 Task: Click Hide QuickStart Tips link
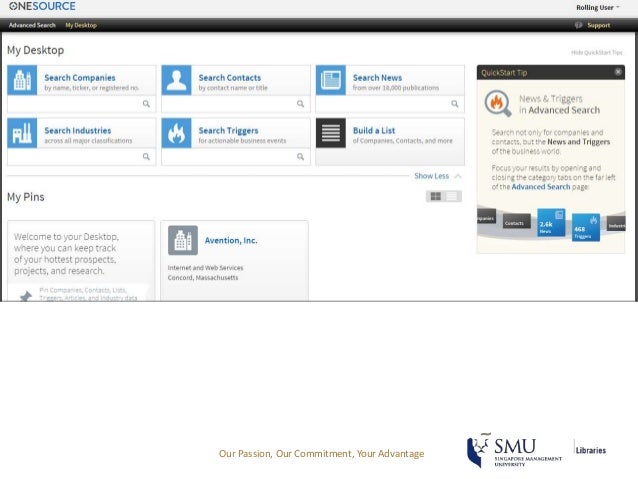tap(596, 52)
